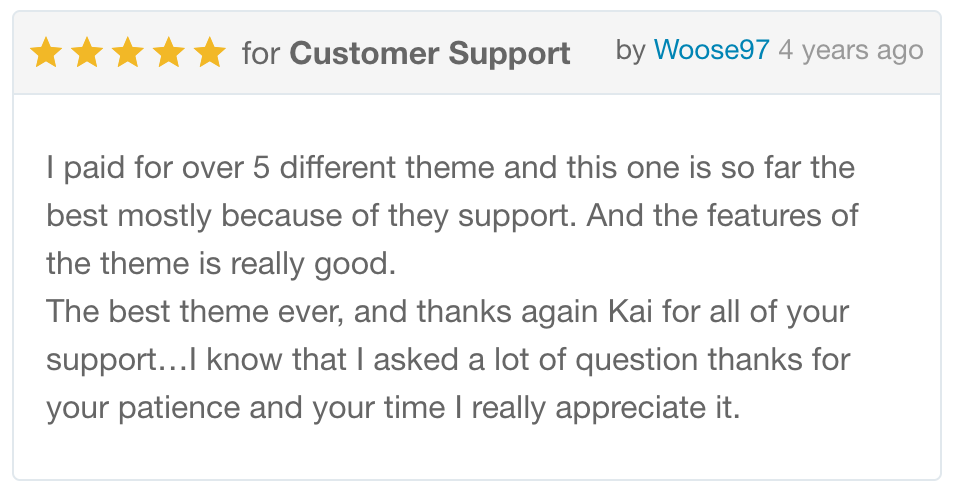
Task: Click the word 'for' beside the stars
Action: (261, 53)
